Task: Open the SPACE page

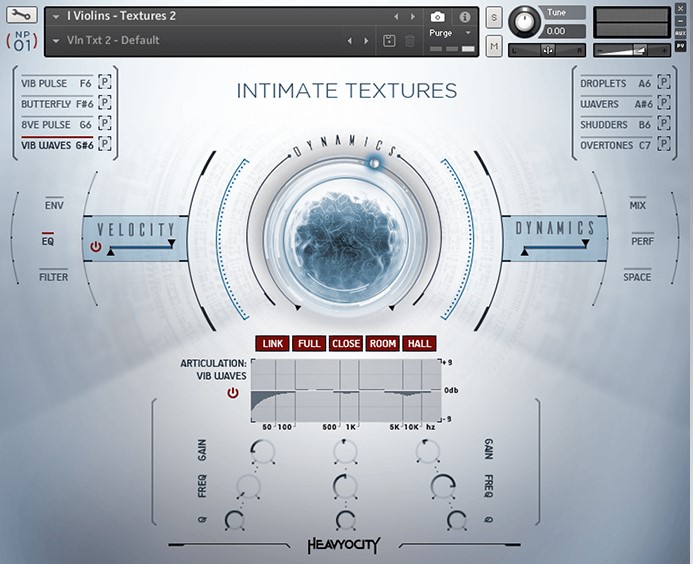Action: [x=637, y=277]
